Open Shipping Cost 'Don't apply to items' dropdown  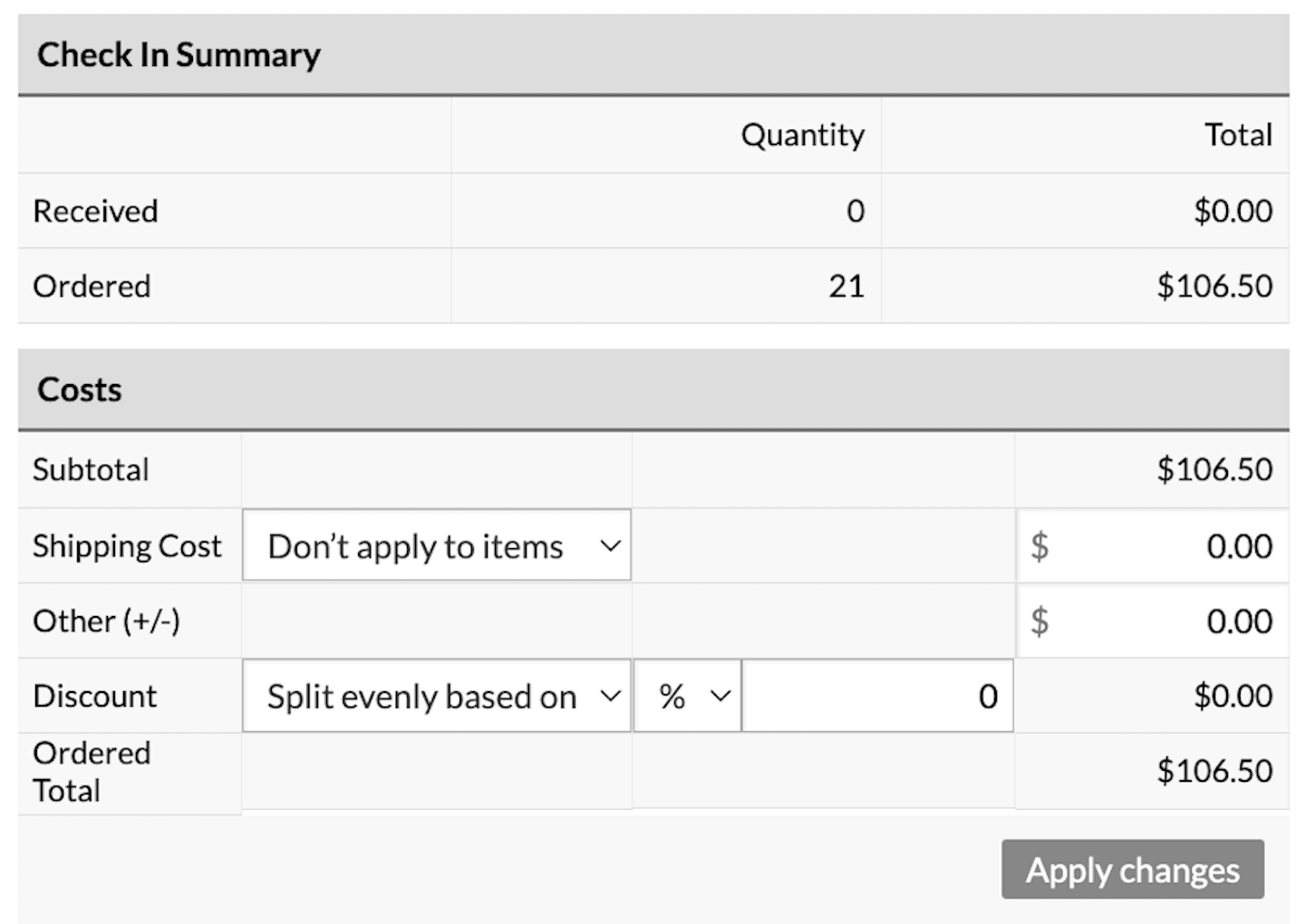pyautogui.click(x=436, y=546)
